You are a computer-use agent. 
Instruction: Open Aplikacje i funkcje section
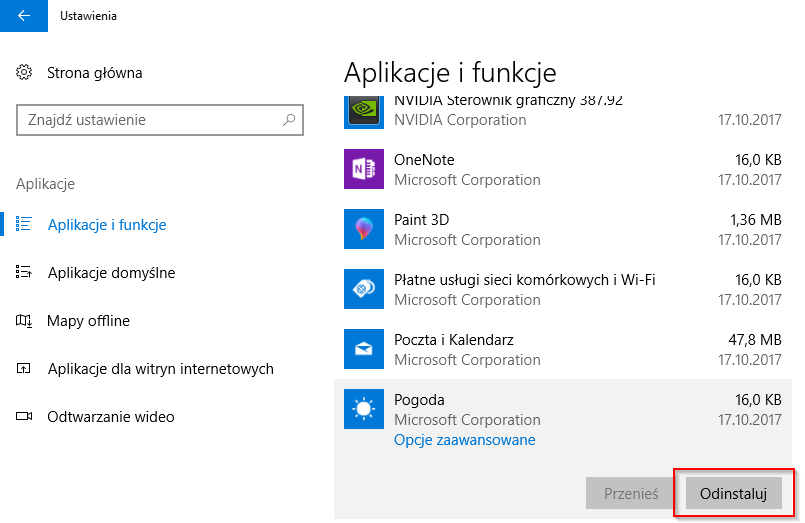(107, 225)
